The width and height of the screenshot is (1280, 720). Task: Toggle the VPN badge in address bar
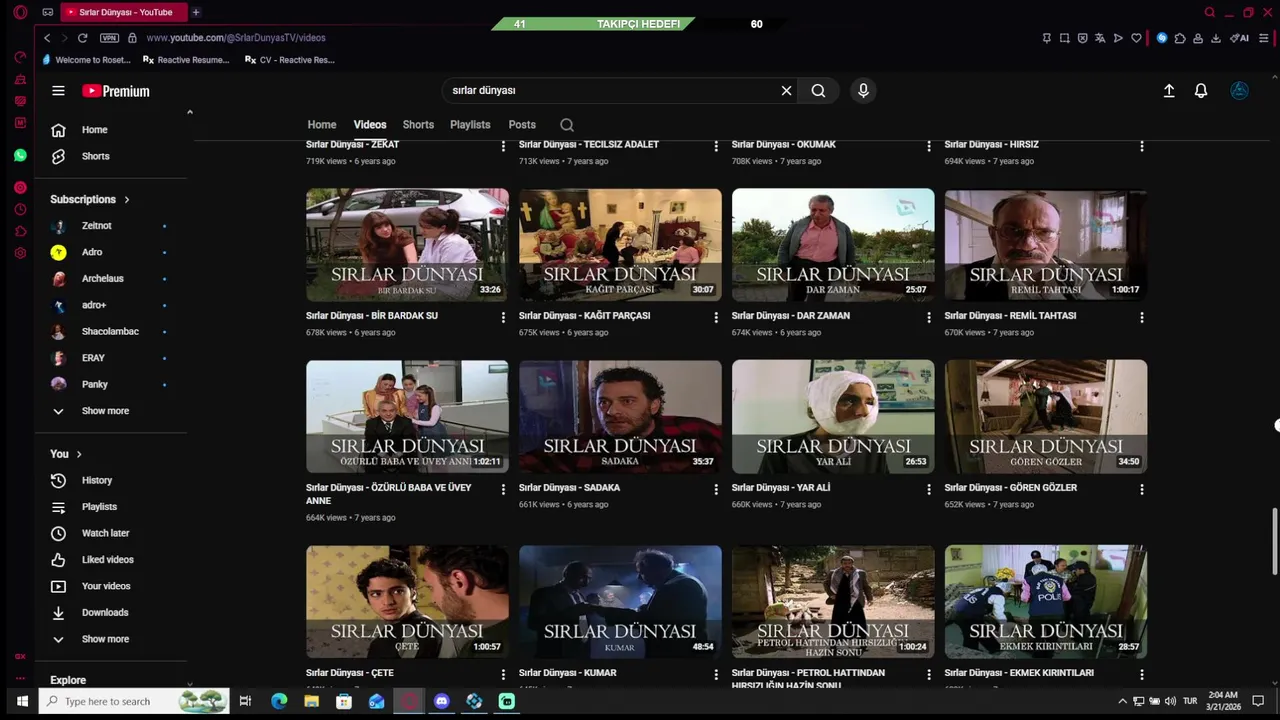110,38
